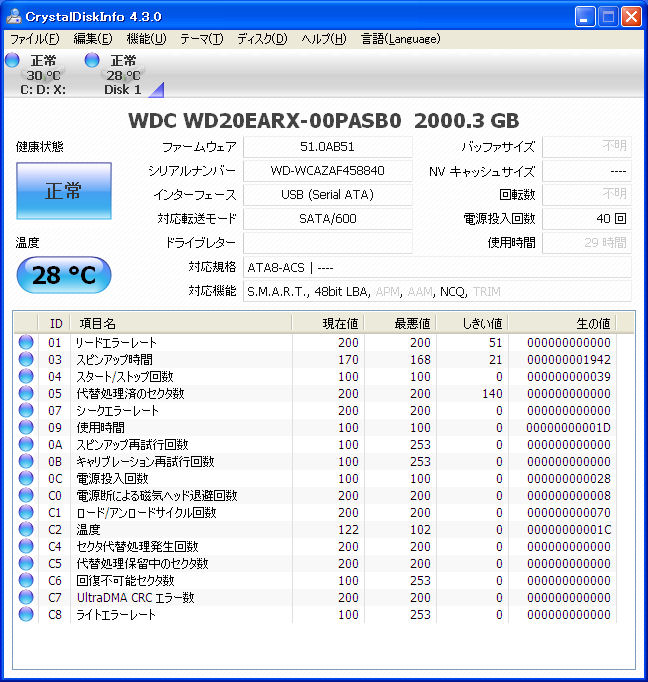Click the status orb for C6 回復不可能セクタ数
648x682 pixels.
(x=26, y=580)
